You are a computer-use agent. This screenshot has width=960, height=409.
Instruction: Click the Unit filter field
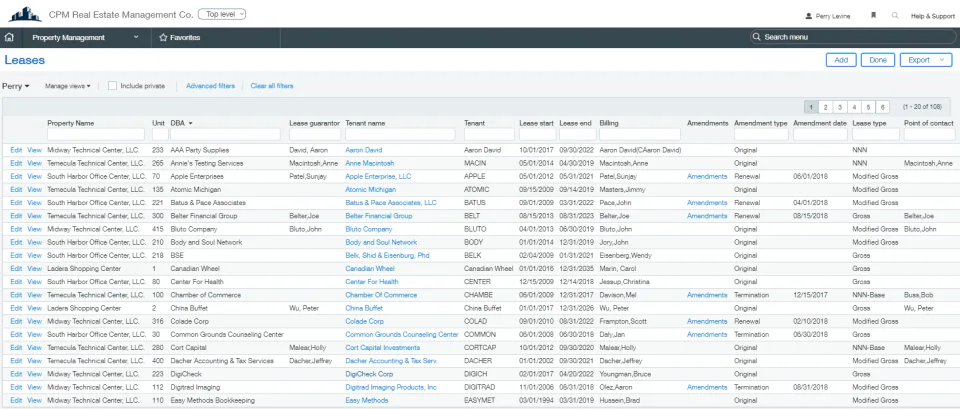[160, 134]
